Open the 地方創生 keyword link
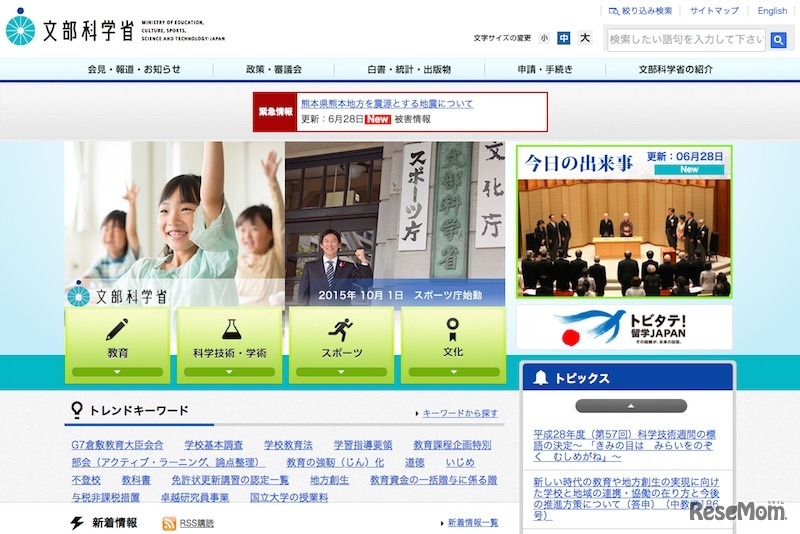This screenshot has height=534, width=800. click(x=330, y=480)
